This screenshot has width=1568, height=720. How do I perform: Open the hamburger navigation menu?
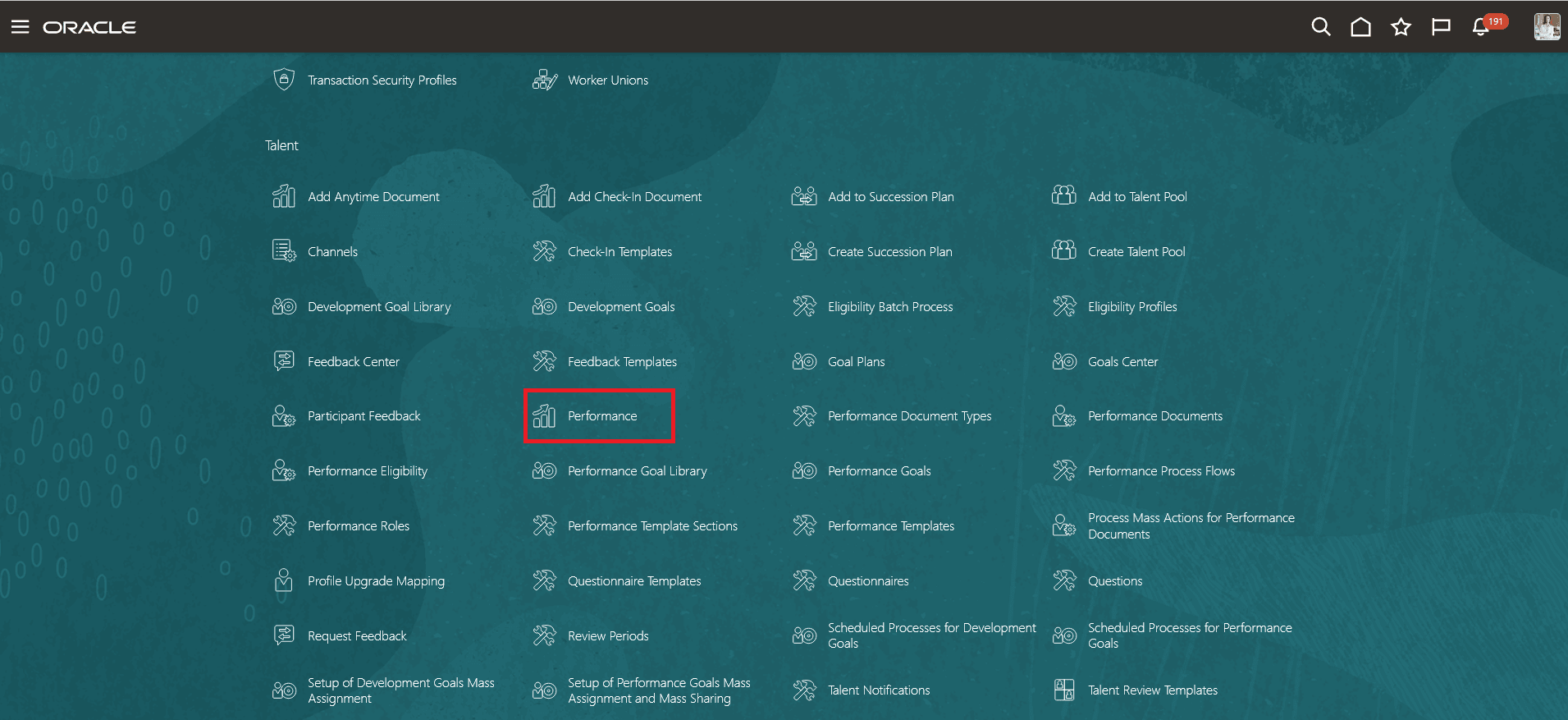(21, 27)
